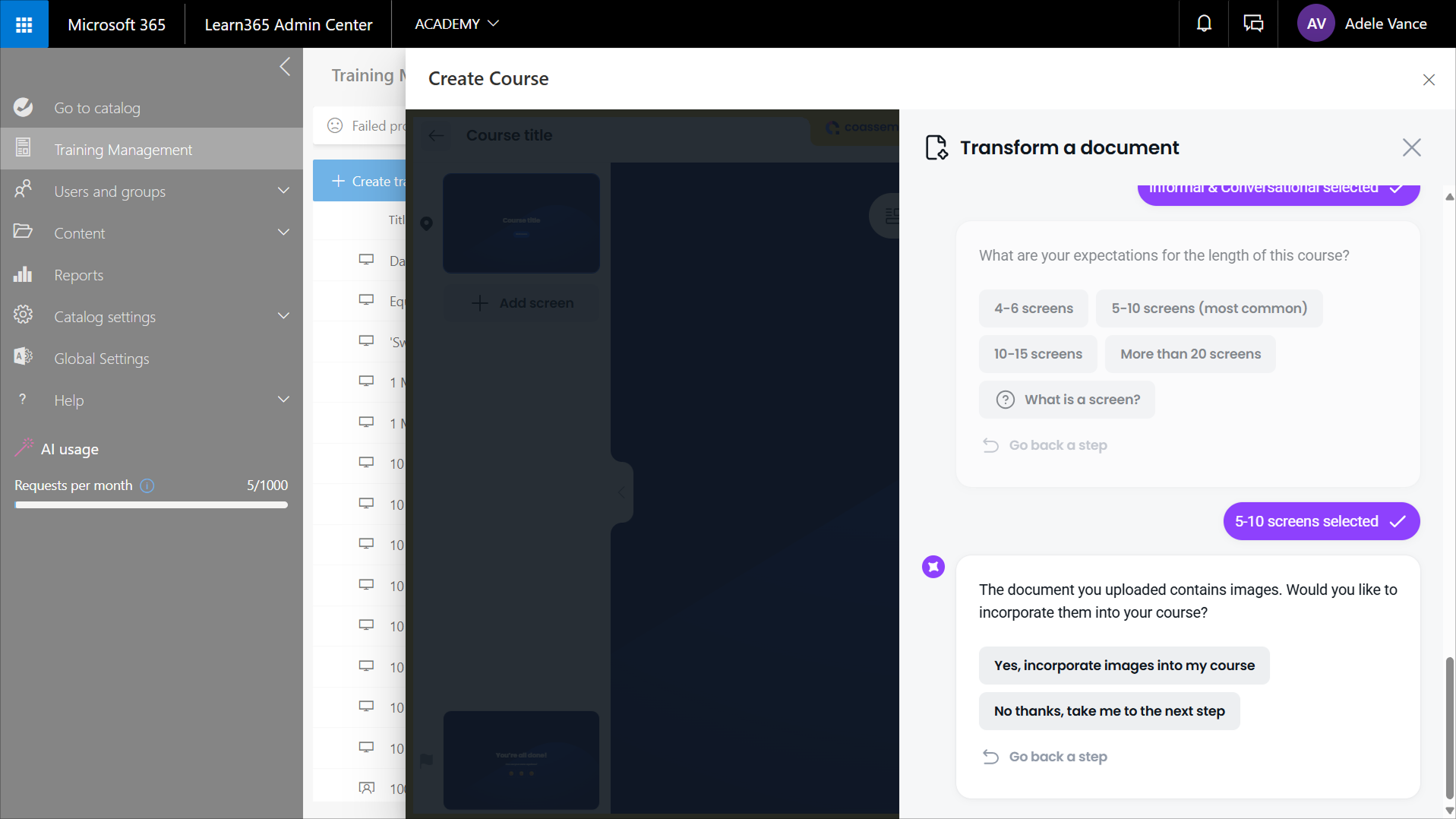Image resolution: width=1456 pixels, height=819 pixels.
Task: Collapse the left navigation sidebar
Action: [285, 67]
